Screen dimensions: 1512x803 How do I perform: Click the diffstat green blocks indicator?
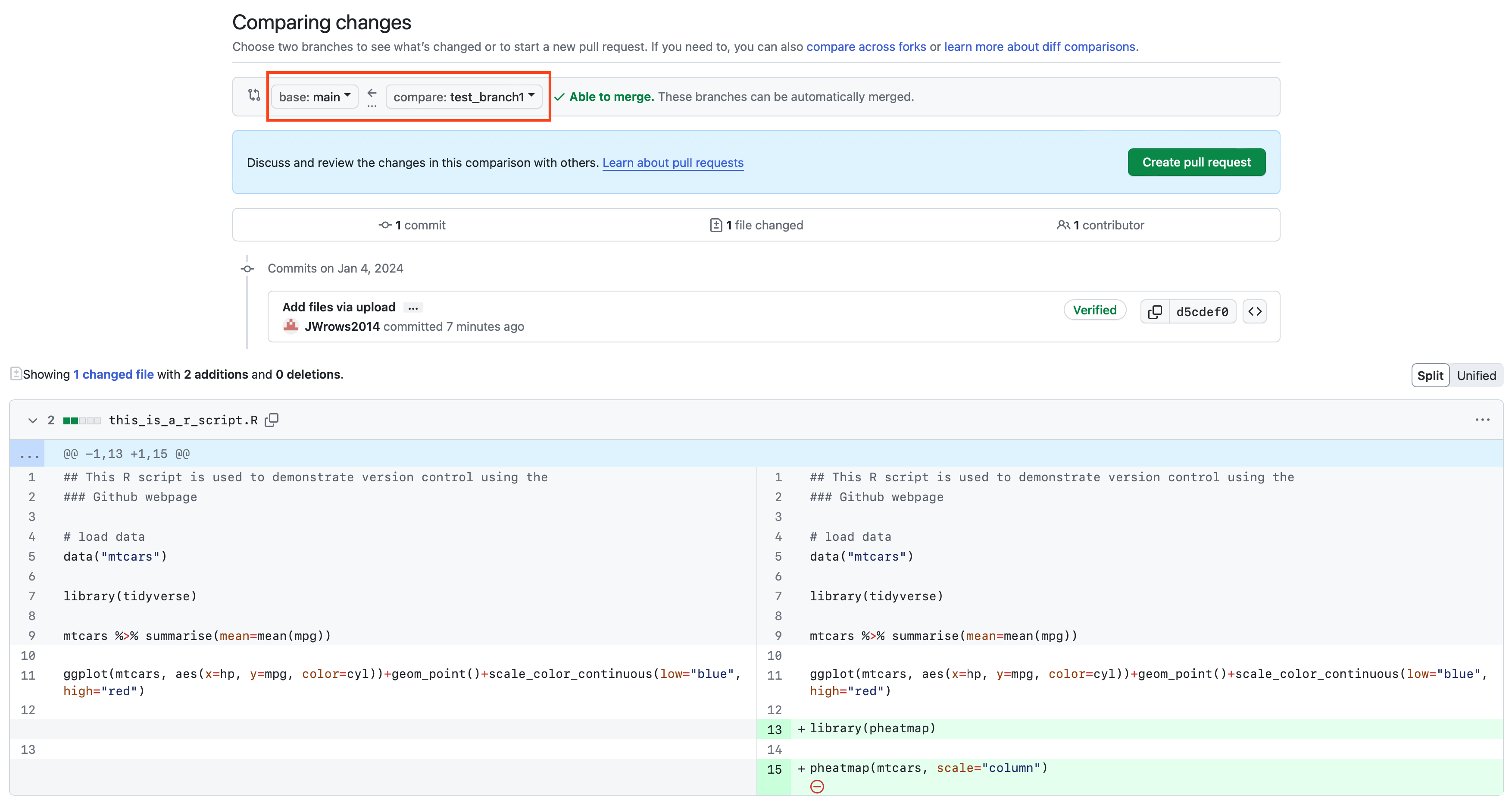81,420
